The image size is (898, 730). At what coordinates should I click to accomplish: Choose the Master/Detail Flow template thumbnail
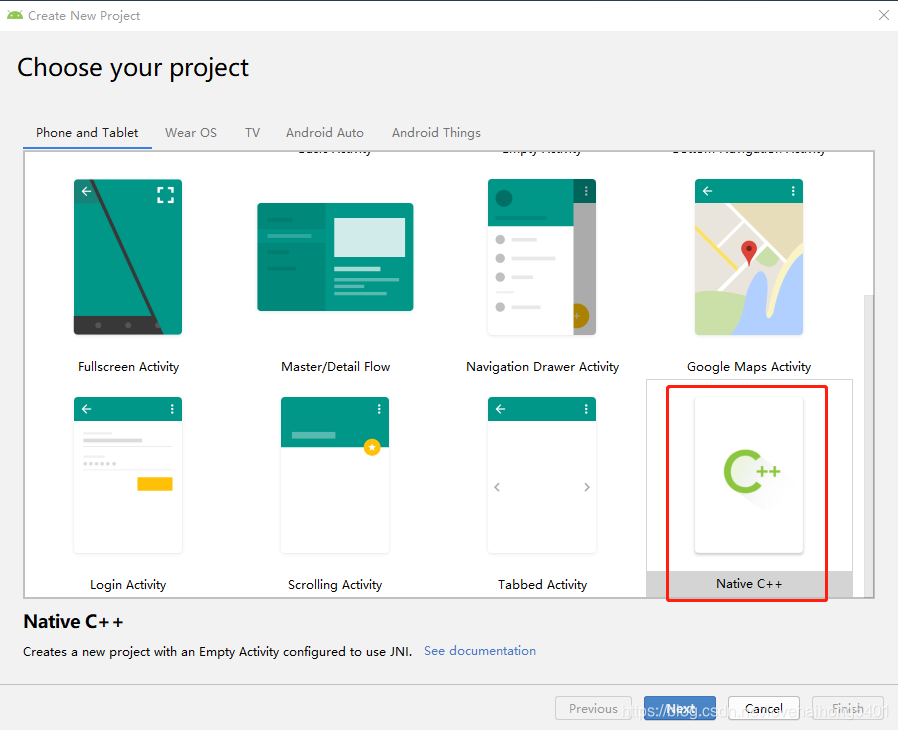pos(335,257)
